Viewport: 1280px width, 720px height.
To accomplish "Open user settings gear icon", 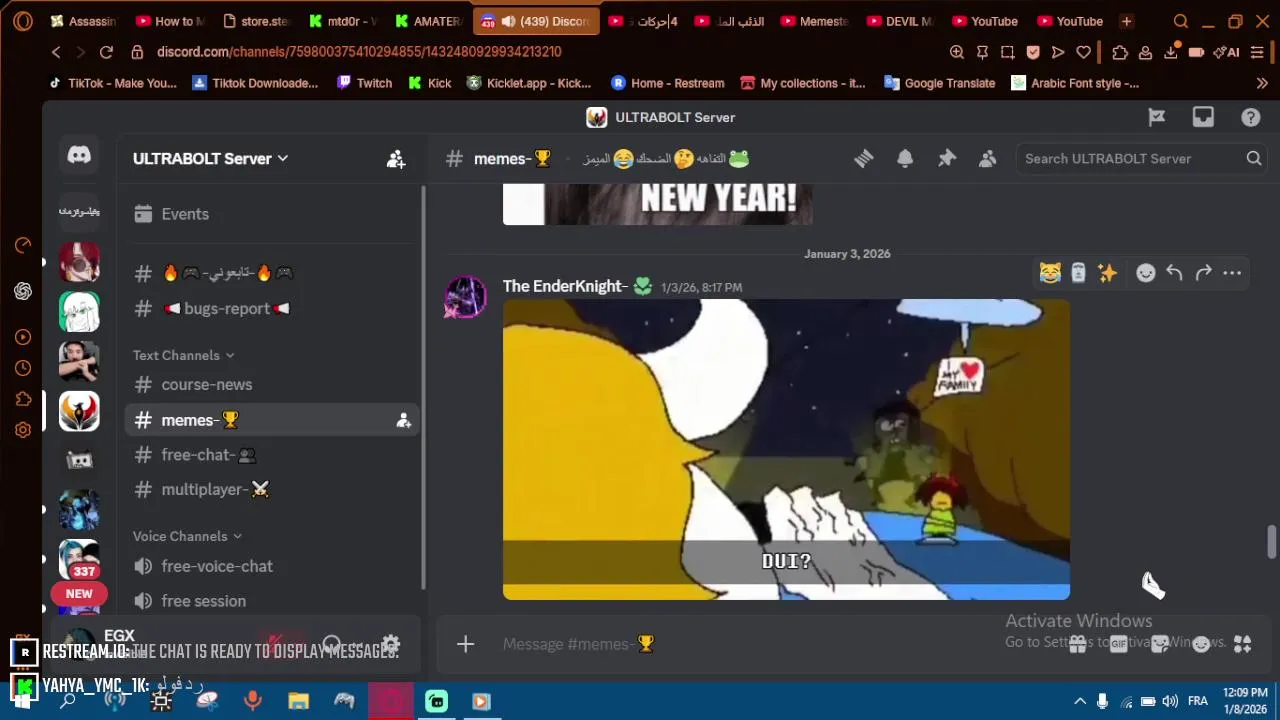I will point(391,645).
